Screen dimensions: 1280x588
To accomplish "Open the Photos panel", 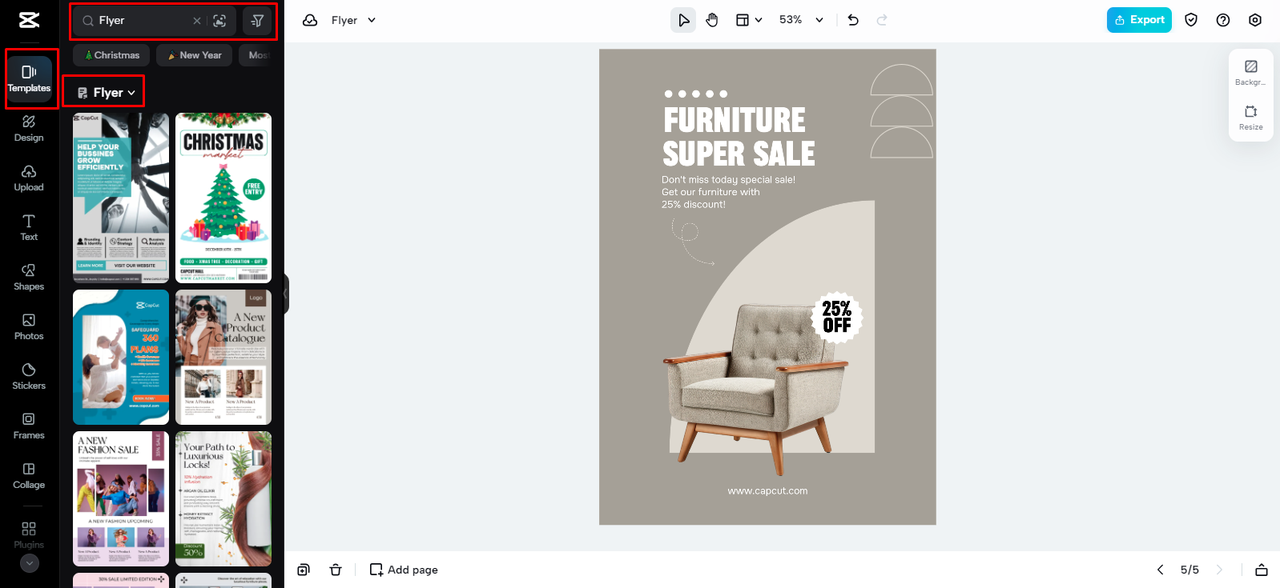I will tap(29, 327).
